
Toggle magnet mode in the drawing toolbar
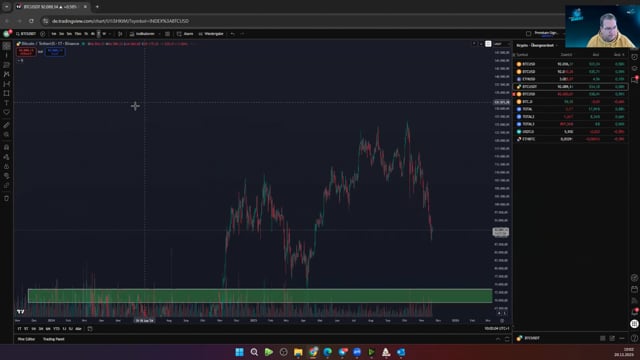point(7,147)
